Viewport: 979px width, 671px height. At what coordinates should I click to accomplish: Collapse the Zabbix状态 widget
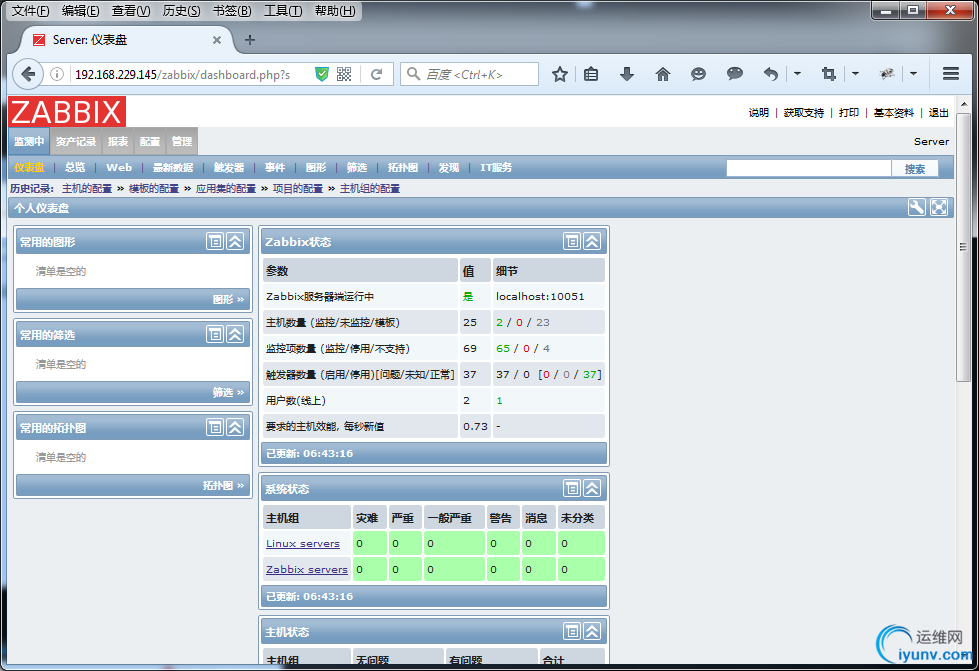coord(592,242)
